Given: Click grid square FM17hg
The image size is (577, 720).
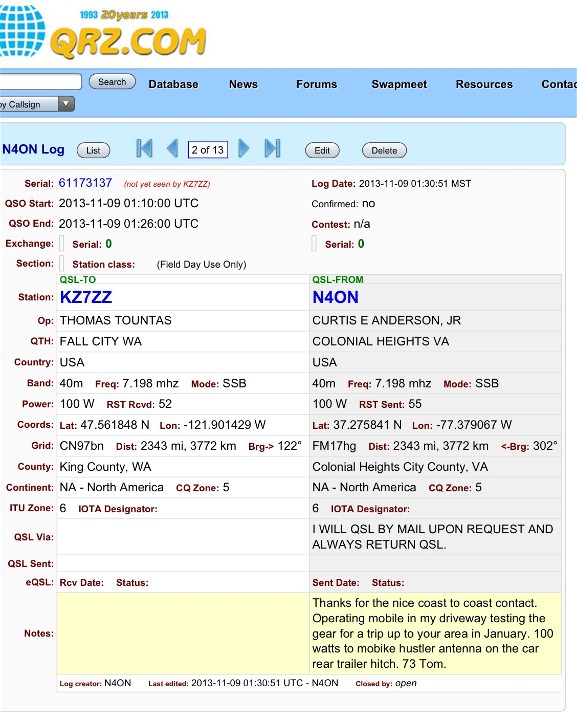Looking at the screenshot, I should 334,446.
